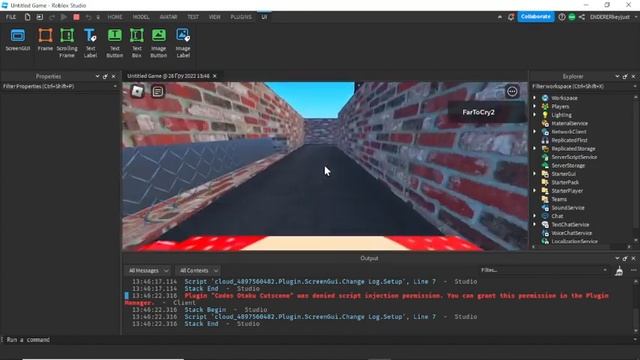Open the All Contexts dropdown

coord(198,271)
